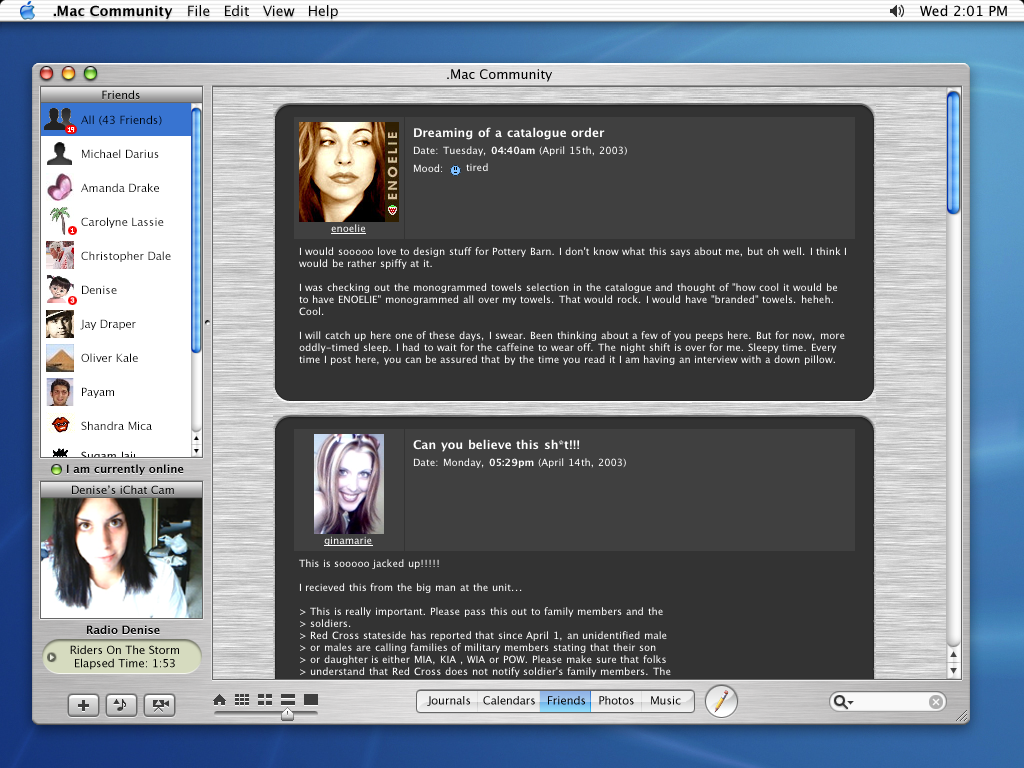Select Michael Darius in friends list

(x=116, y=154)
